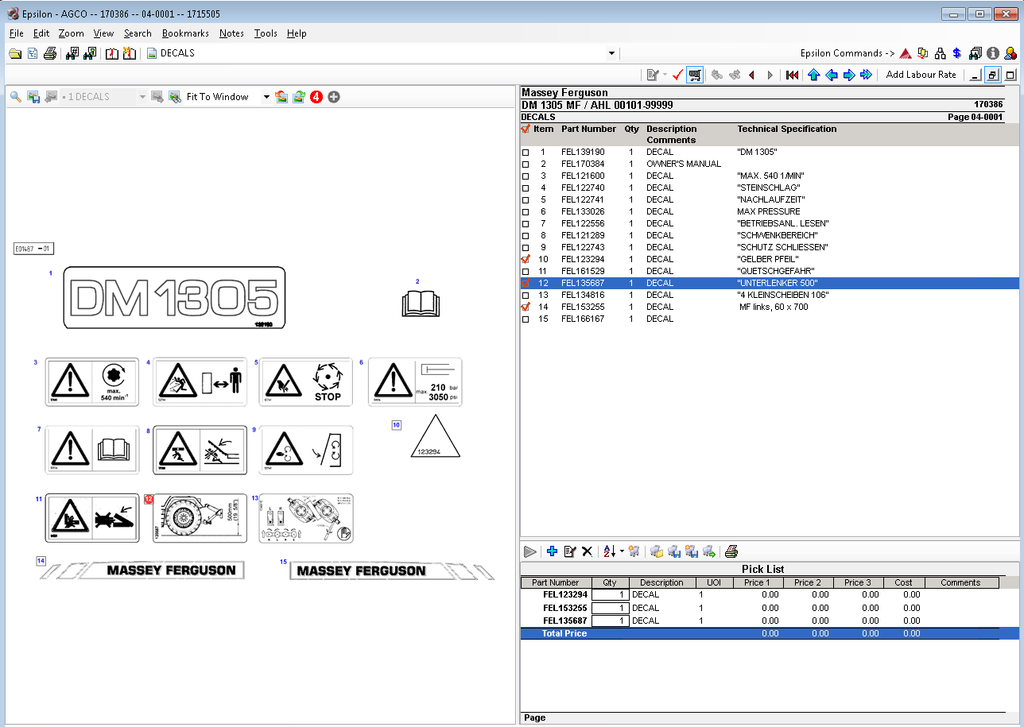
Task: Expand the DECALS page selector dropdown
Action: [x=611, y=53]
